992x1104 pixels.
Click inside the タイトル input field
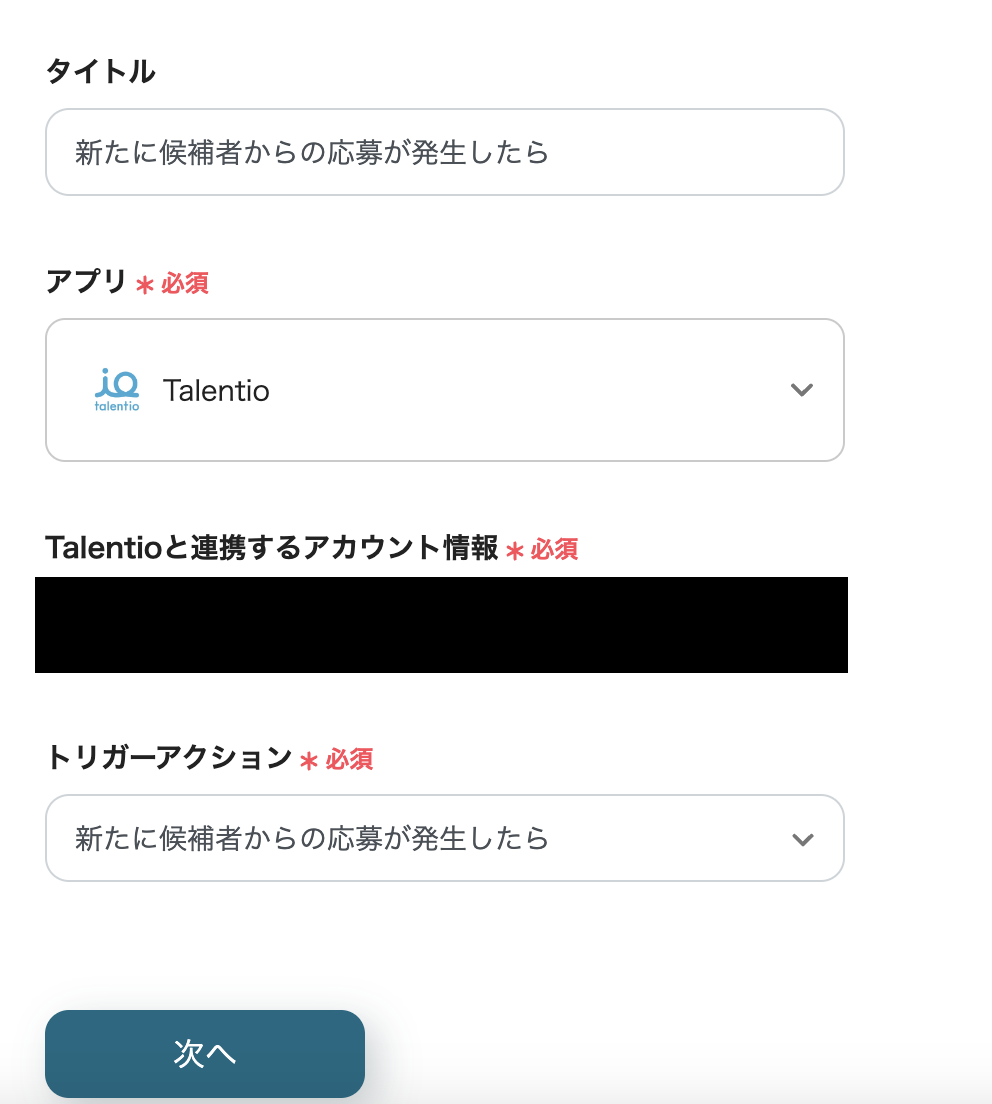point(444,152)
